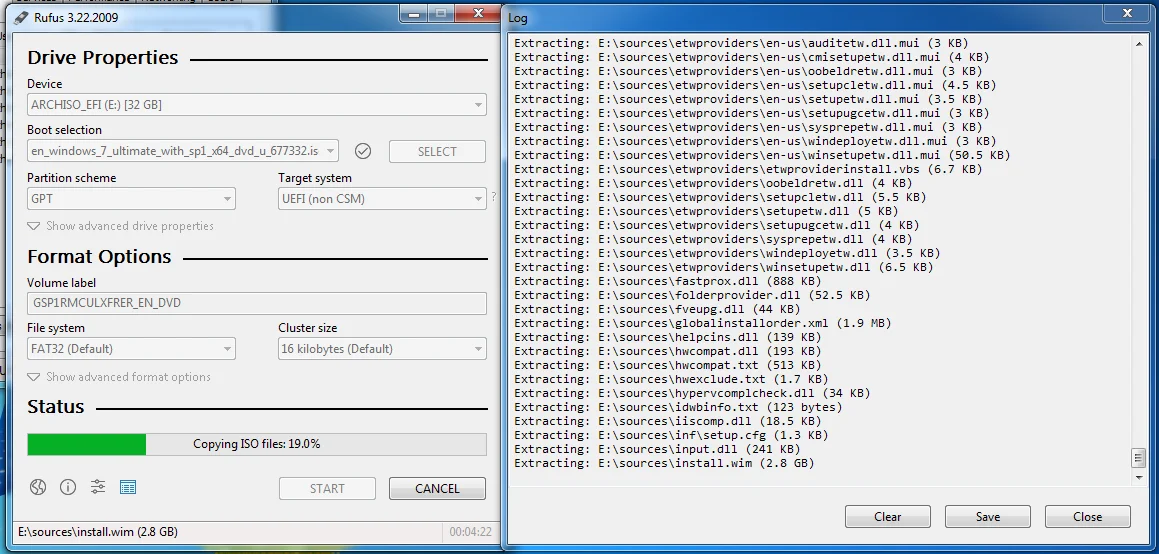This screenshot has height=554, width=1159.
Task: Open the About information icon
Action: tap(68, 488)
